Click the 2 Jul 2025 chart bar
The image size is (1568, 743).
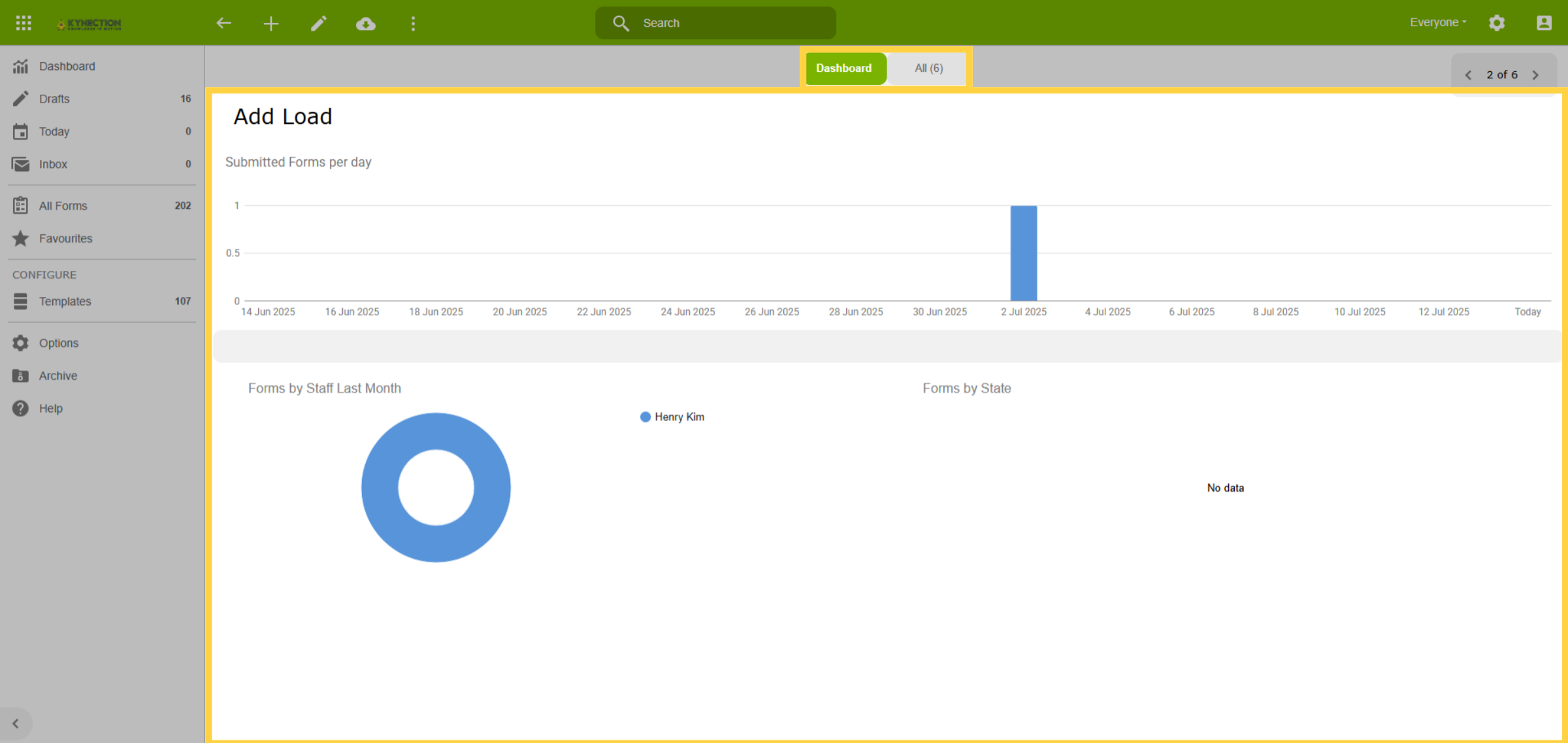click(1024, 253)
